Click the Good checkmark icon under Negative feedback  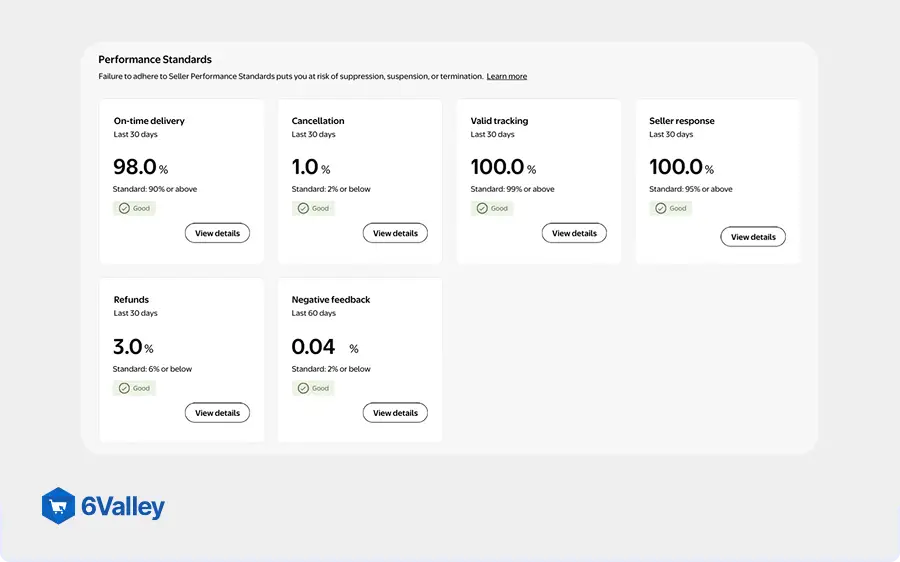pos(303,388)
